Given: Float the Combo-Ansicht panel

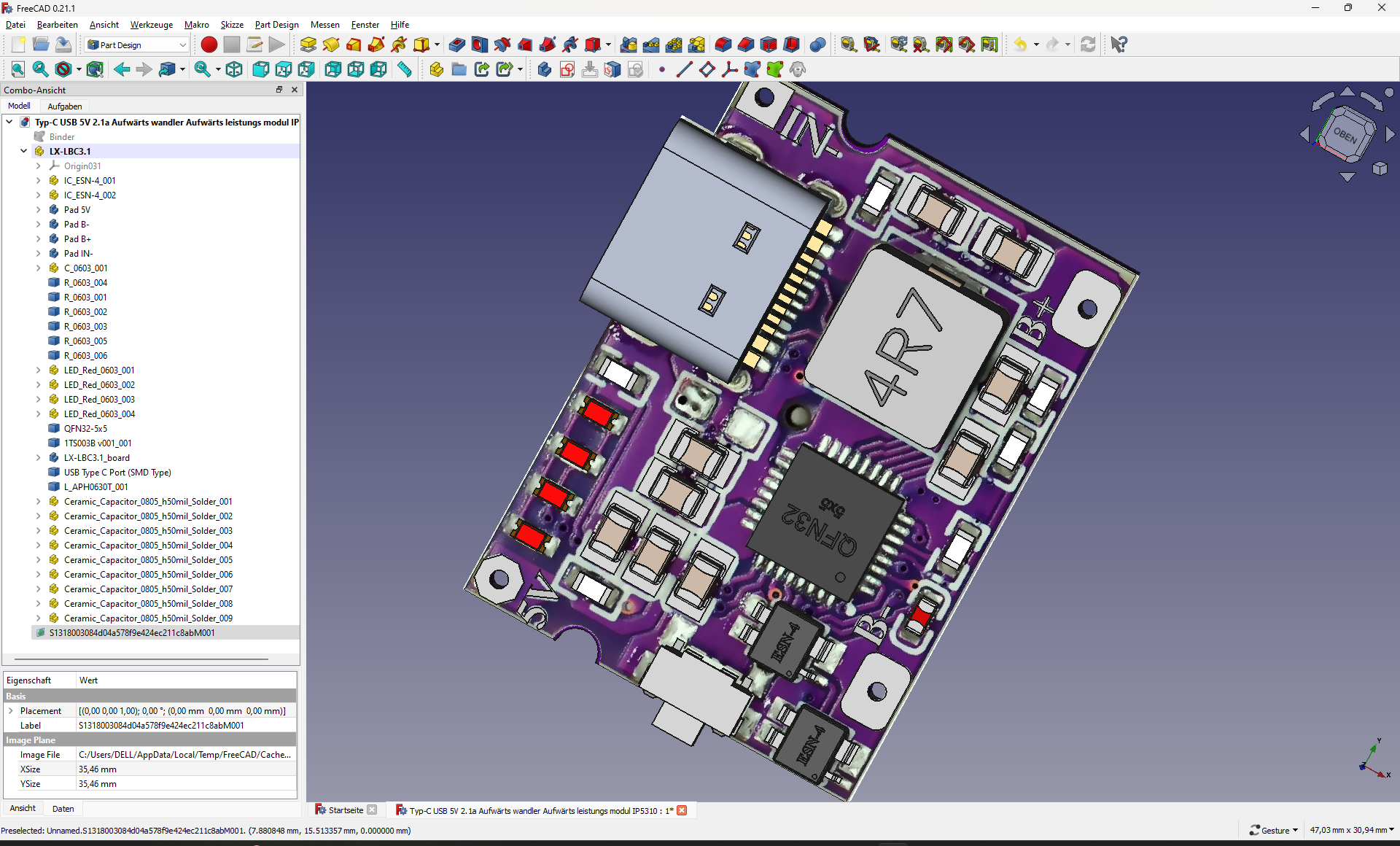Looking at the screenshot, I should tap(279, 90).
